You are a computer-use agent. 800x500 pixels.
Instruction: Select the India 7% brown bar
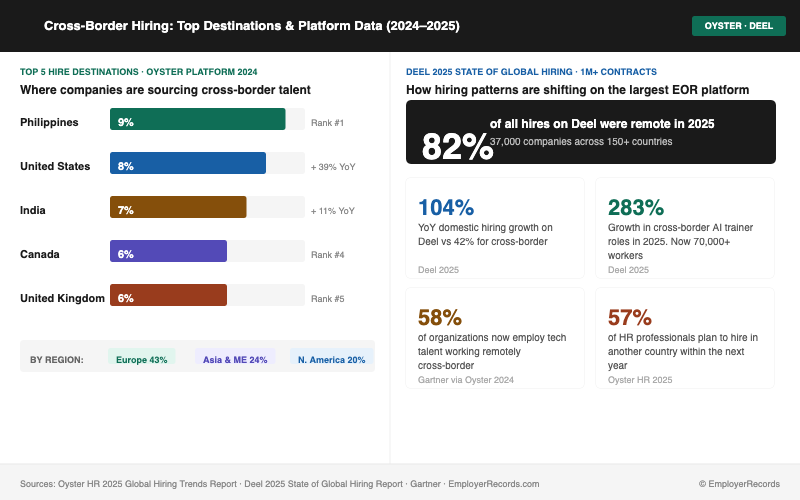coord(178,207)
